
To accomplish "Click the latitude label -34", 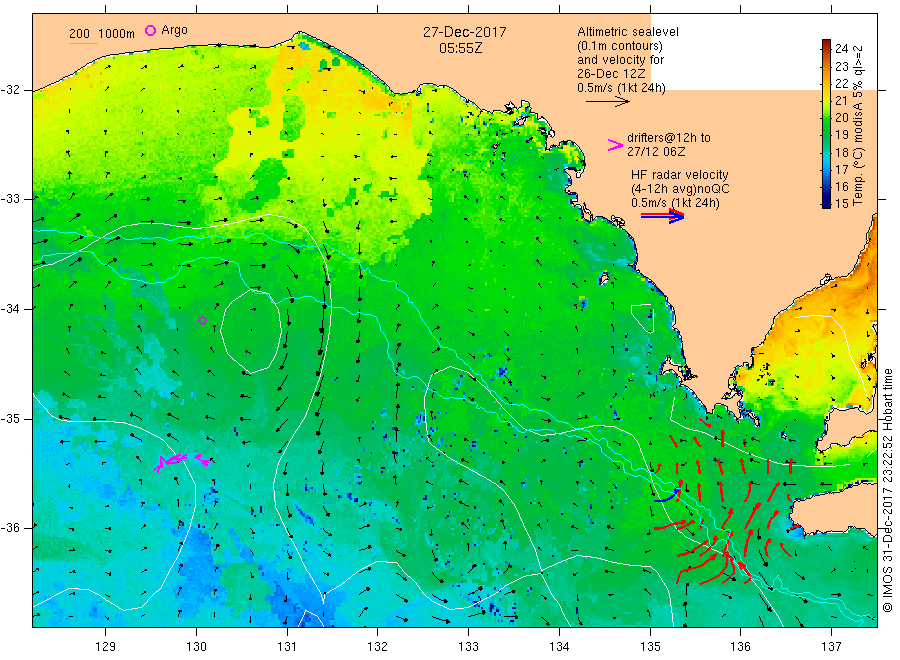I will tap(10, 309).
